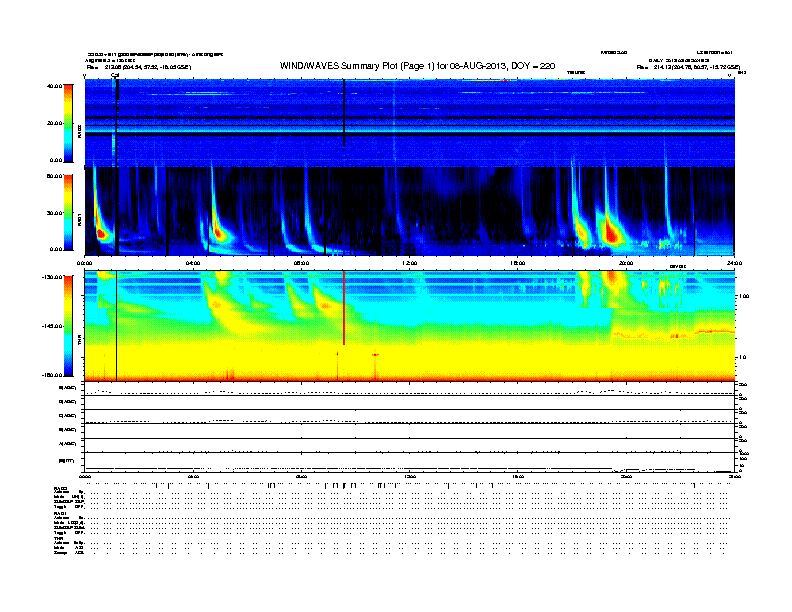792x612 pixels.
Task: Click the 40.00 label on RAD2 colorbar
Action: (x=54, y=86)
